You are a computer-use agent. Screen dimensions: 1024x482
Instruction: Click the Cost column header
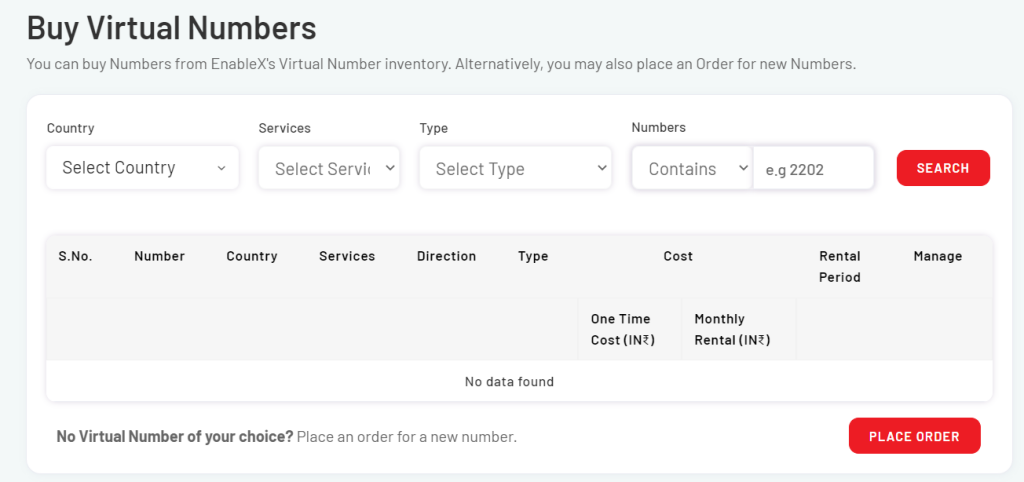point(678,256)
